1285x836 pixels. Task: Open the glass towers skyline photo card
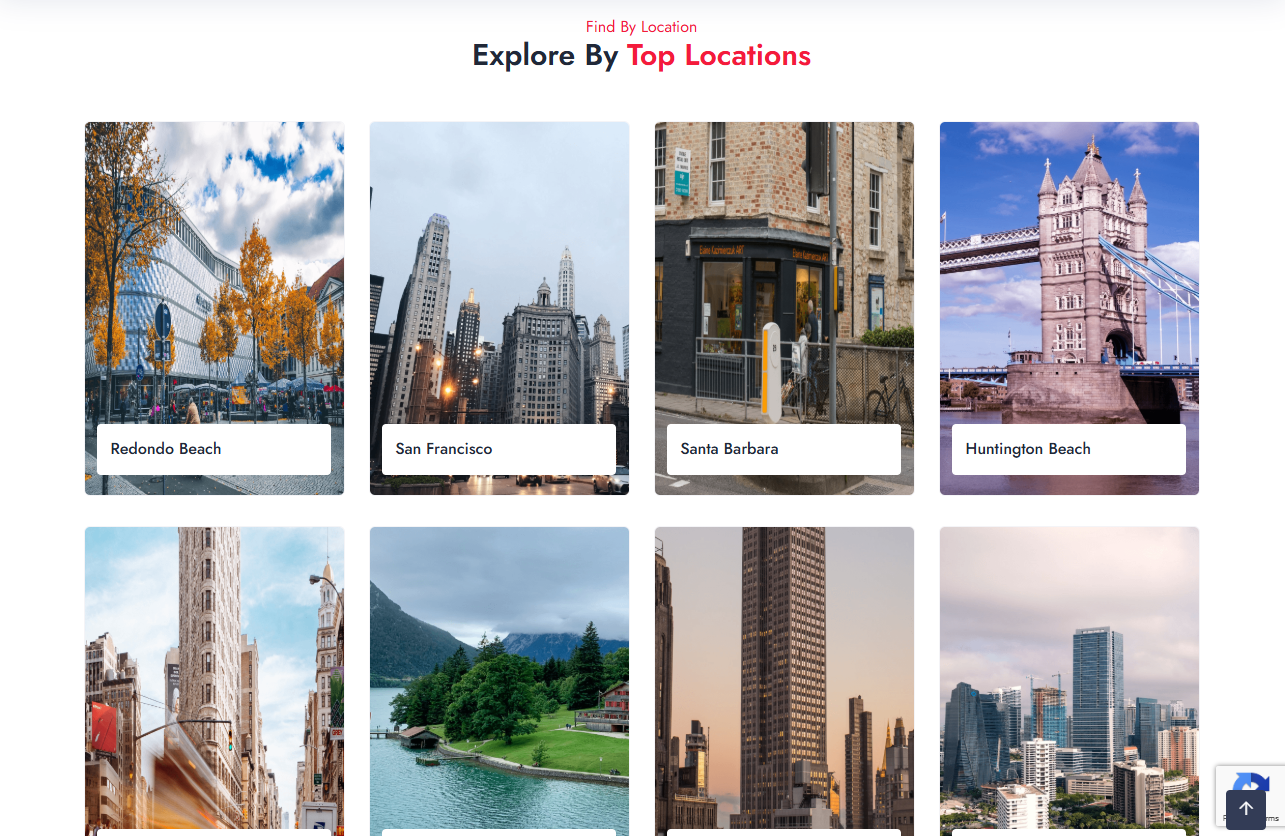point(1069,680)
